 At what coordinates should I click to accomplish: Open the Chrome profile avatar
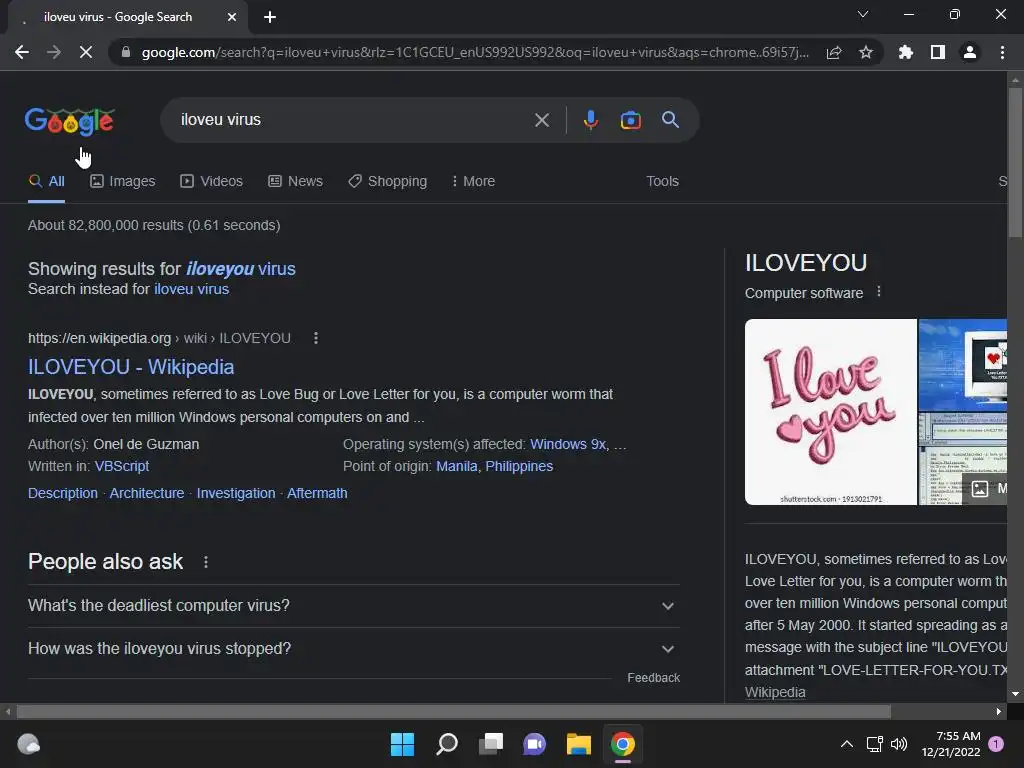click(970, 52)
